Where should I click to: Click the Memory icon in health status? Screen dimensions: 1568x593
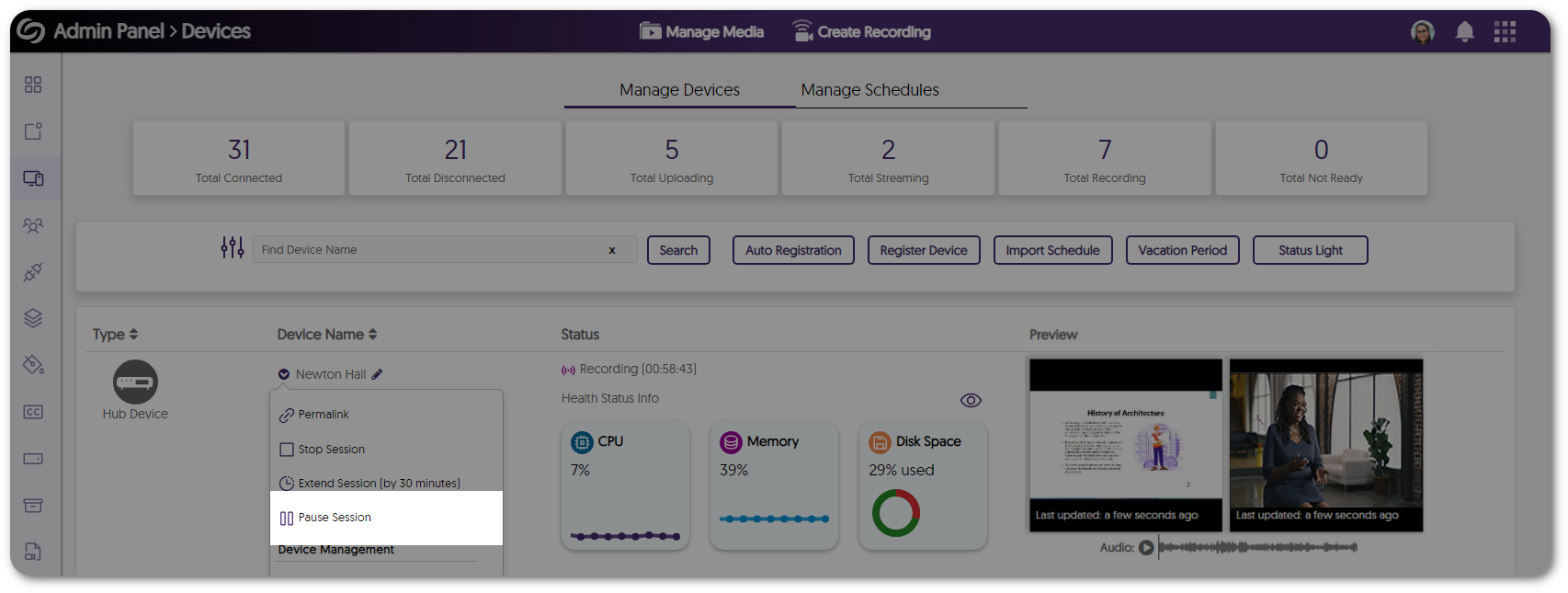(731, 442)
